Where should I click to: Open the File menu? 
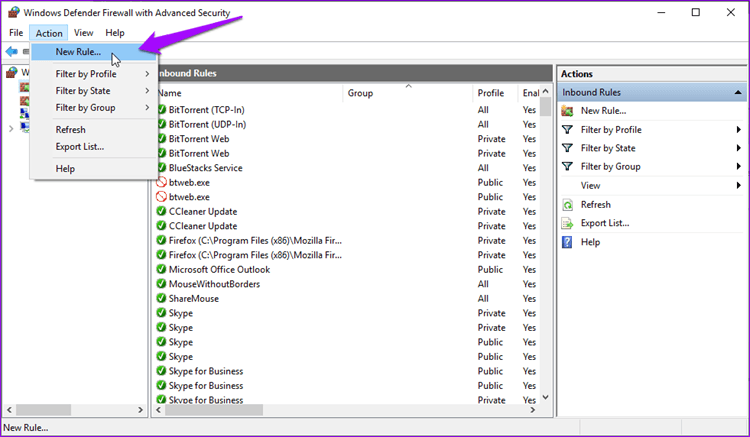click(x=16, y=33)
